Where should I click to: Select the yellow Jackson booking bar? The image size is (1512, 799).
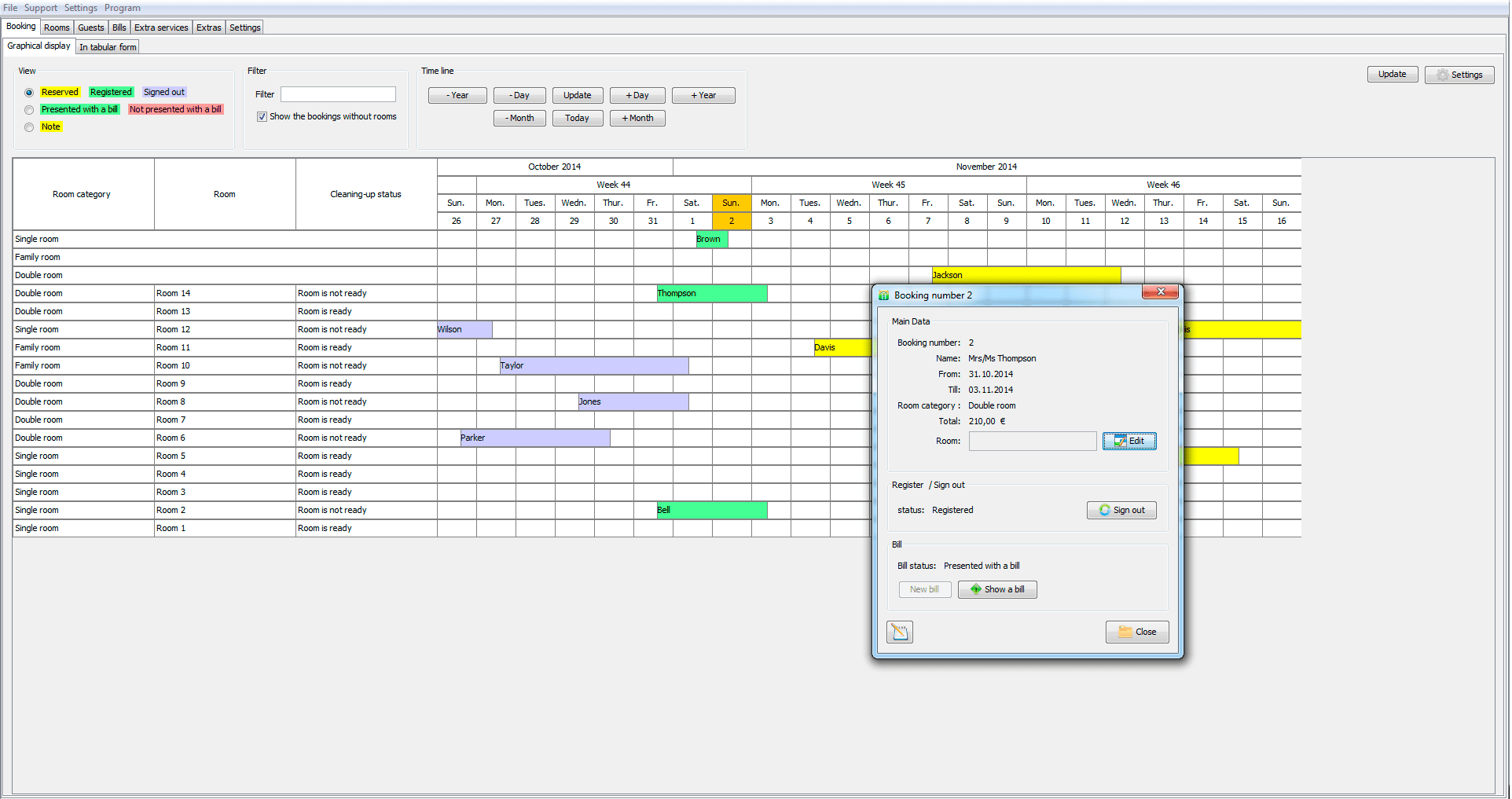[1026, 275]
